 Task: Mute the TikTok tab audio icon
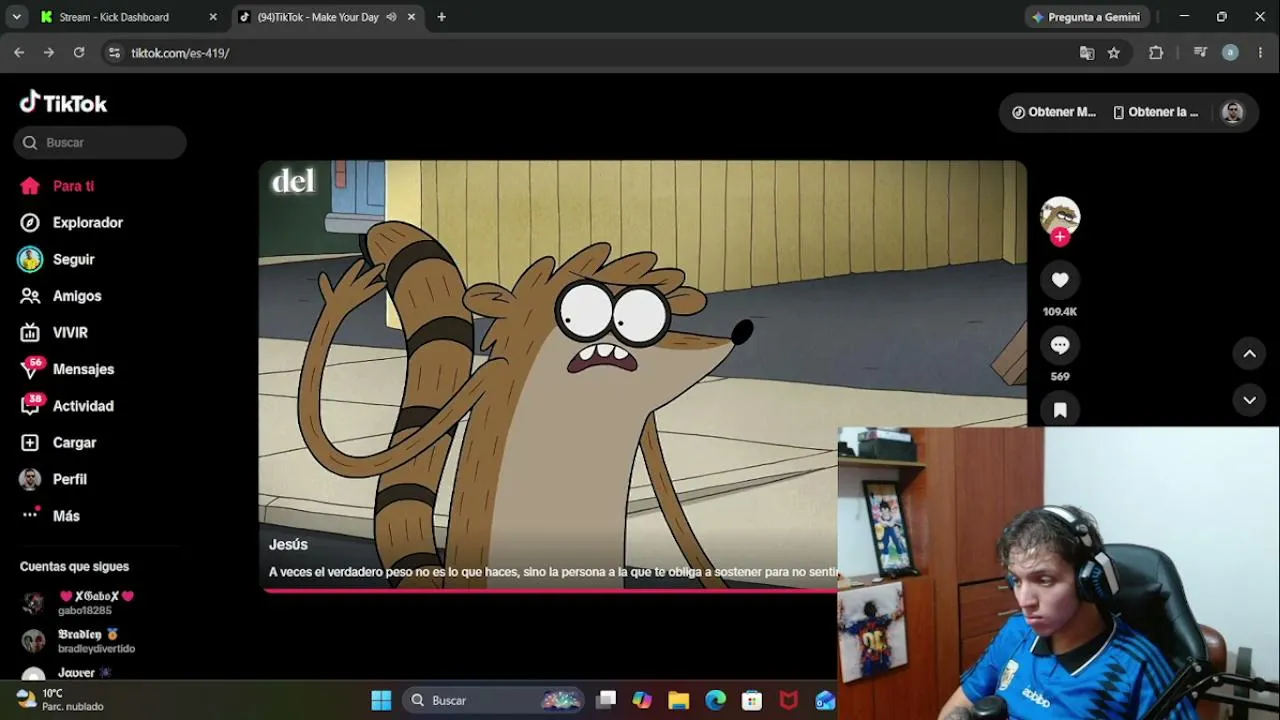(391, 17)
